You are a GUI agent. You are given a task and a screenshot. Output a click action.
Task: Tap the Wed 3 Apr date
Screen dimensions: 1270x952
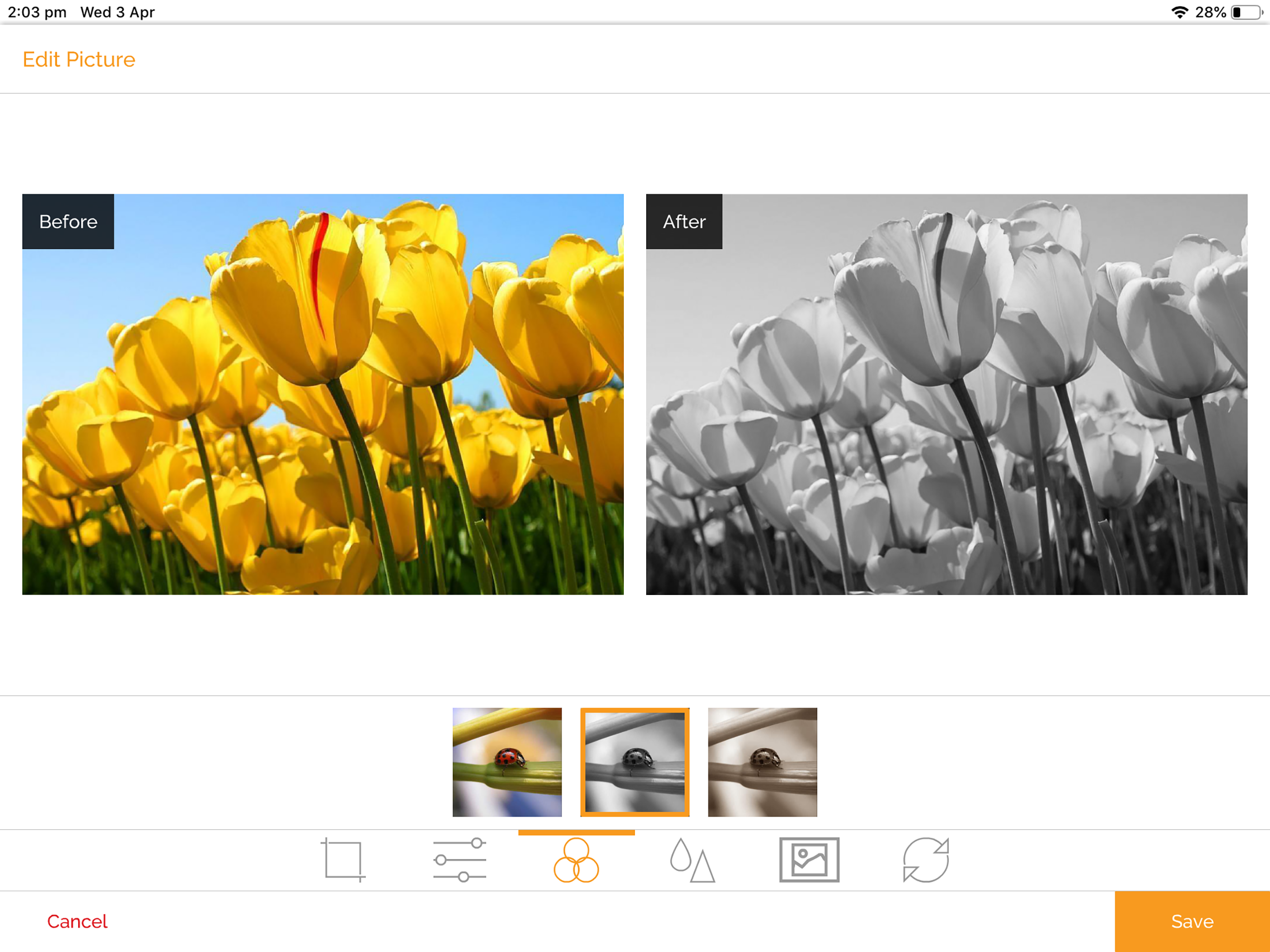pyautogui.click(x=118, y=12)
